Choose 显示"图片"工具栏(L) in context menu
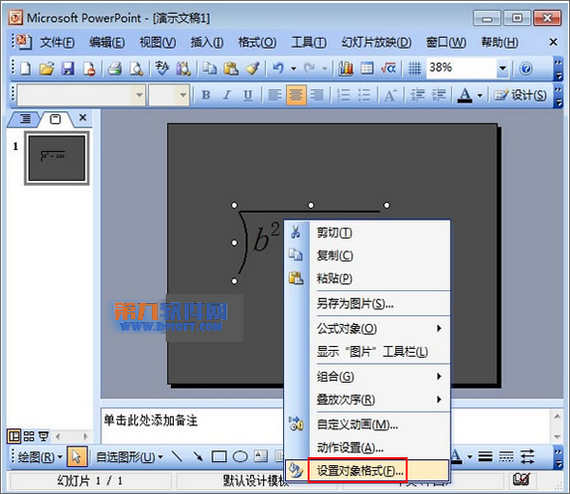570x494 pixels. click(x=368, y=352)
